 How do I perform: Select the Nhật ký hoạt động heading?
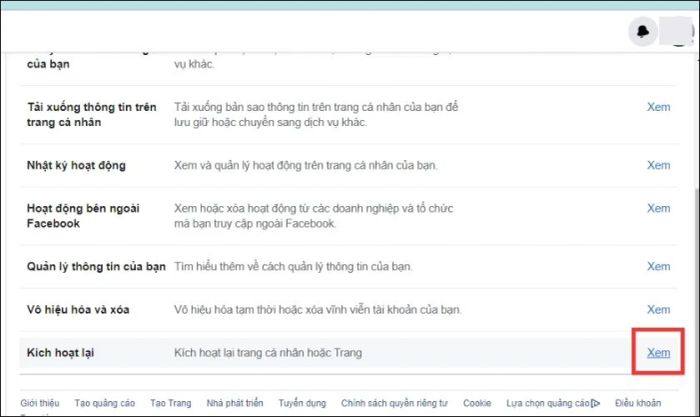(76, 165)
